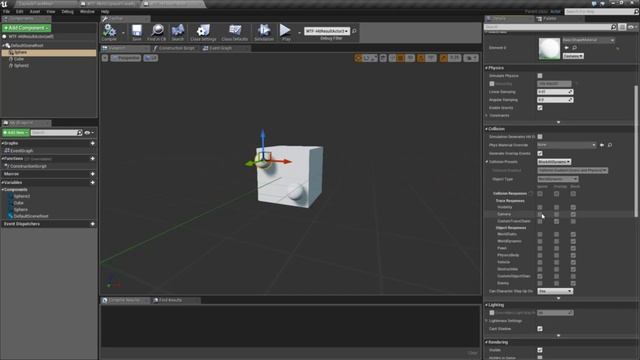Toggle the Visible checkbox under Rendering

tap(540, 350)
